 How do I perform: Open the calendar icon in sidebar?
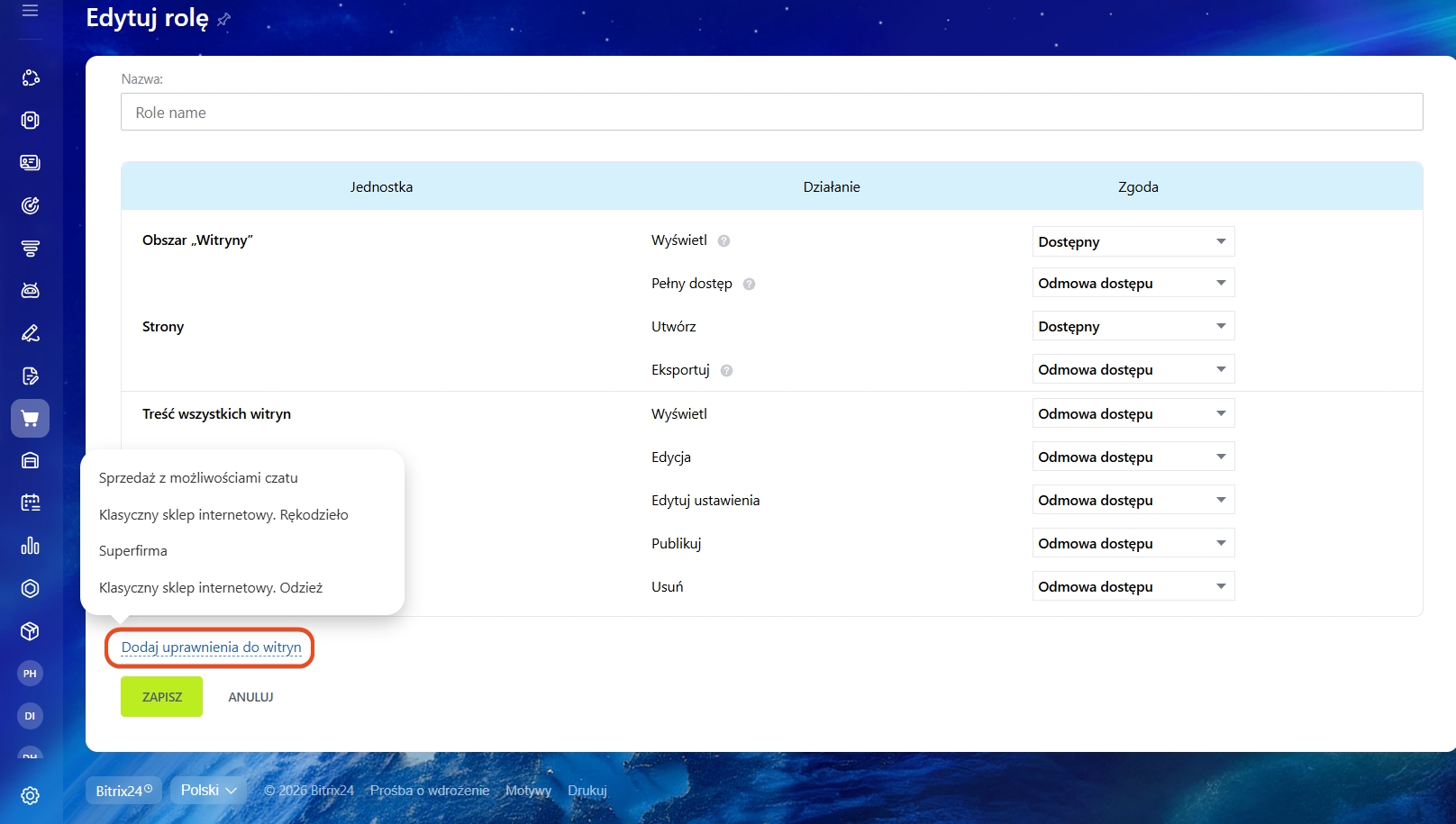(30, 503)
